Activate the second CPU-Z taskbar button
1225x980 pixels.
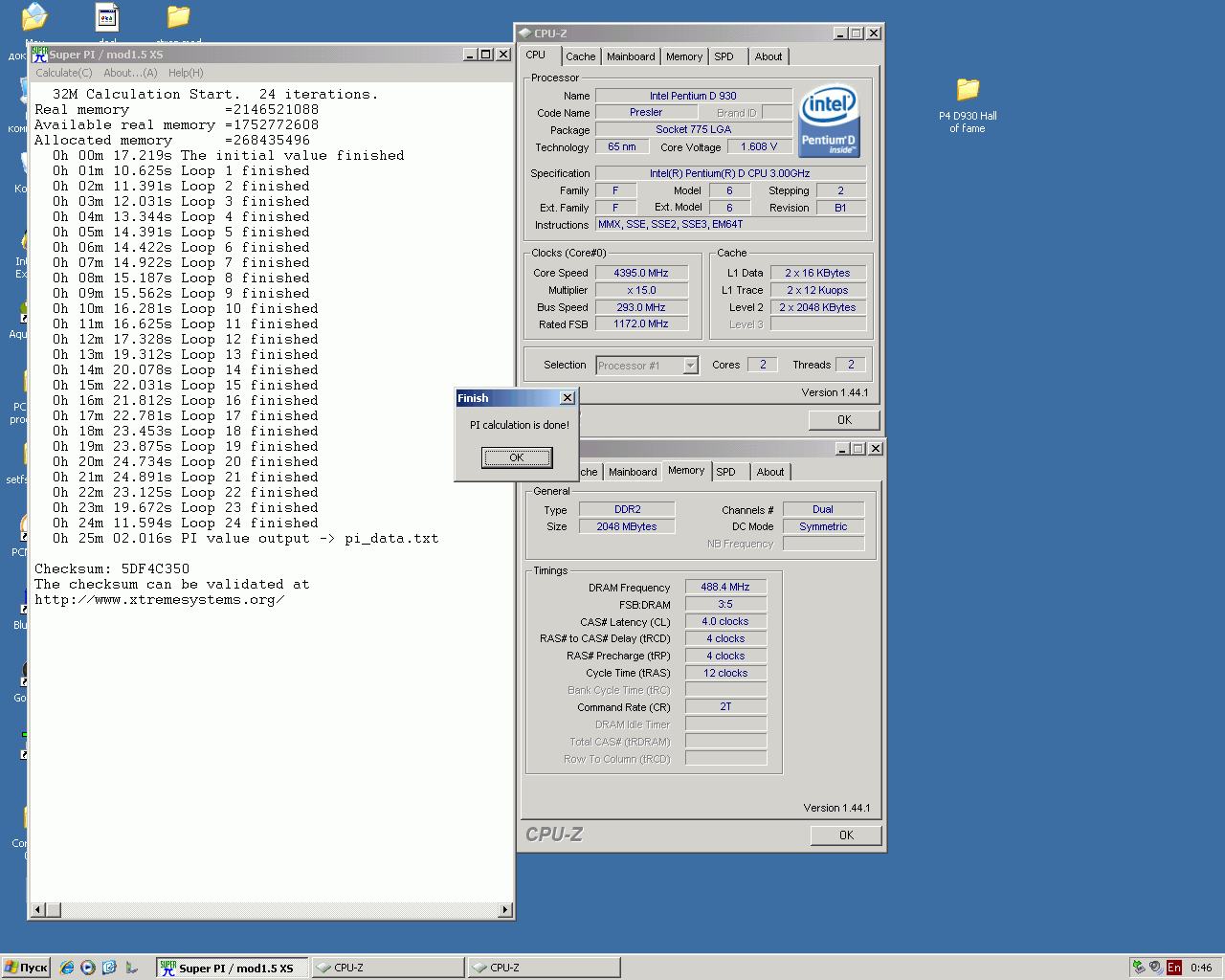point(544,968)
